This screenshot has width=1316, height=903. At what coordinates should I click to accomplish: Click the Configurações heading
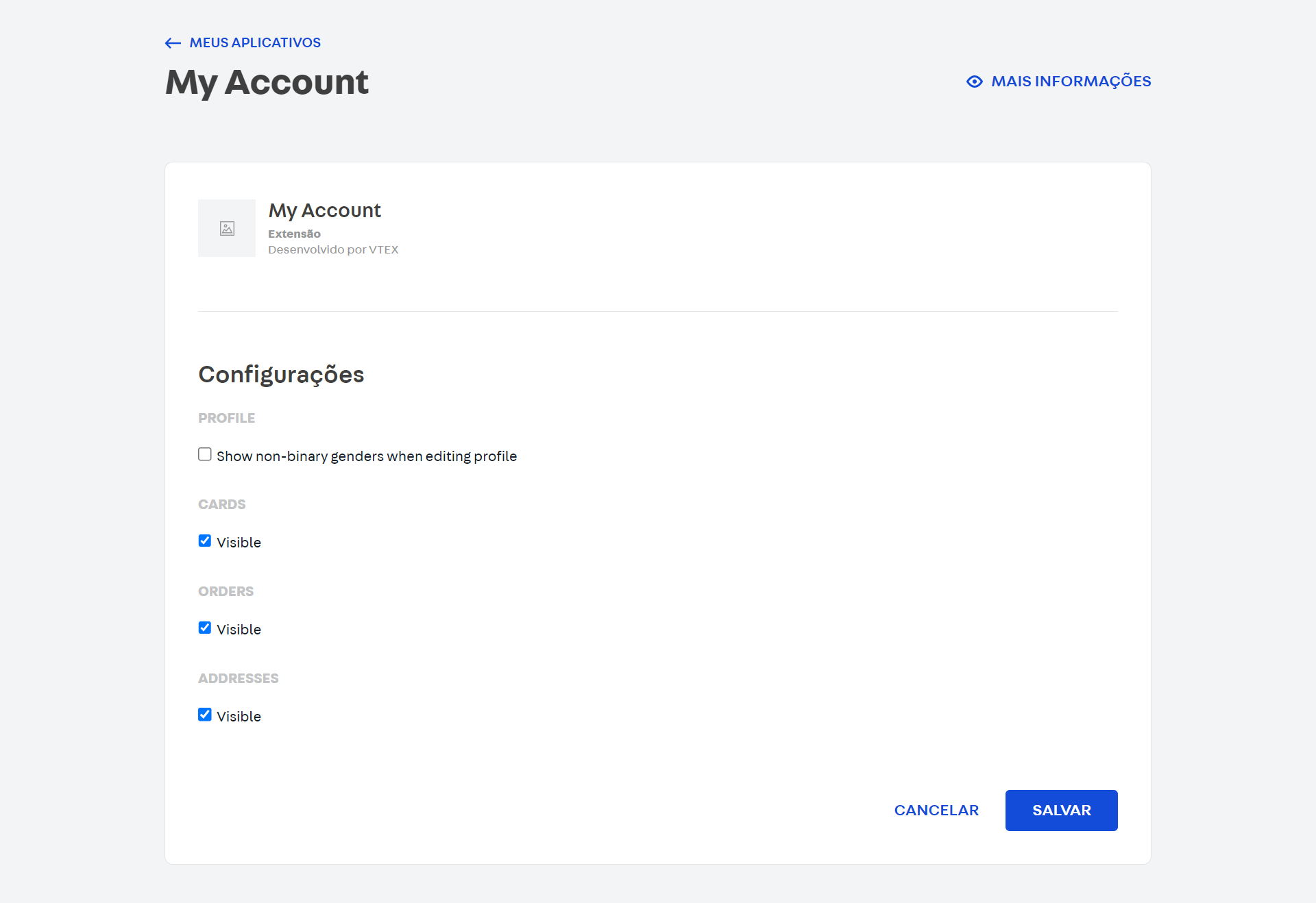click(281, 374)
